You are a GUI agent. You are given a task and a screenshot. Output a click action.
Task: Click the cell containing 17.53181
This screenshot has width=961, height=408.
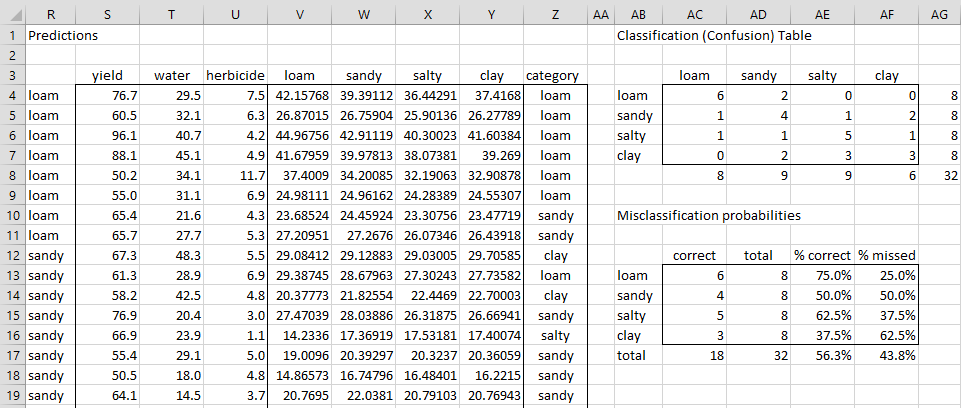(428, 336)
